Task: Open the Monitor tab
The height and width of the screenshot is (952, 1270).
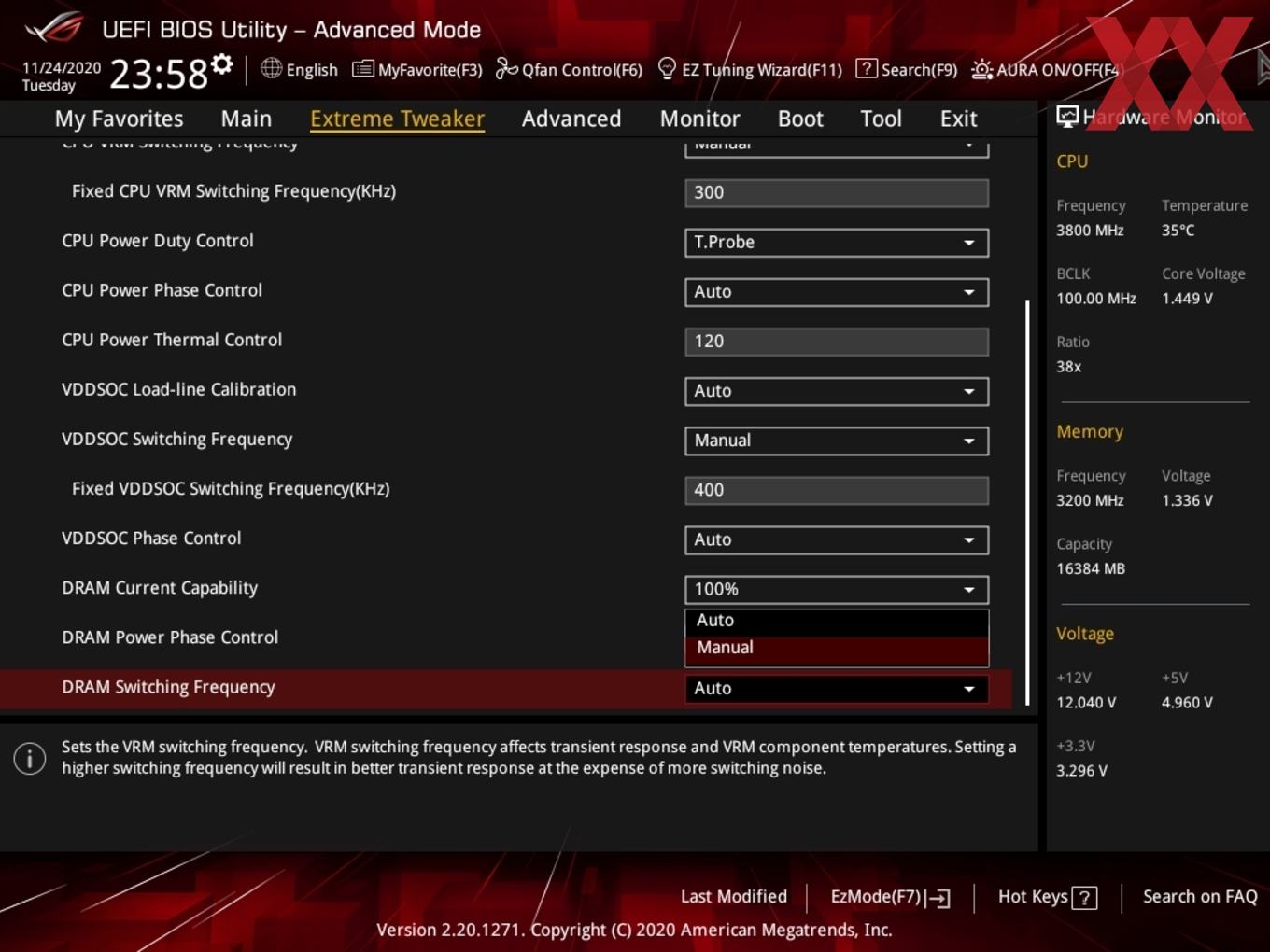Action: [700, 119]
